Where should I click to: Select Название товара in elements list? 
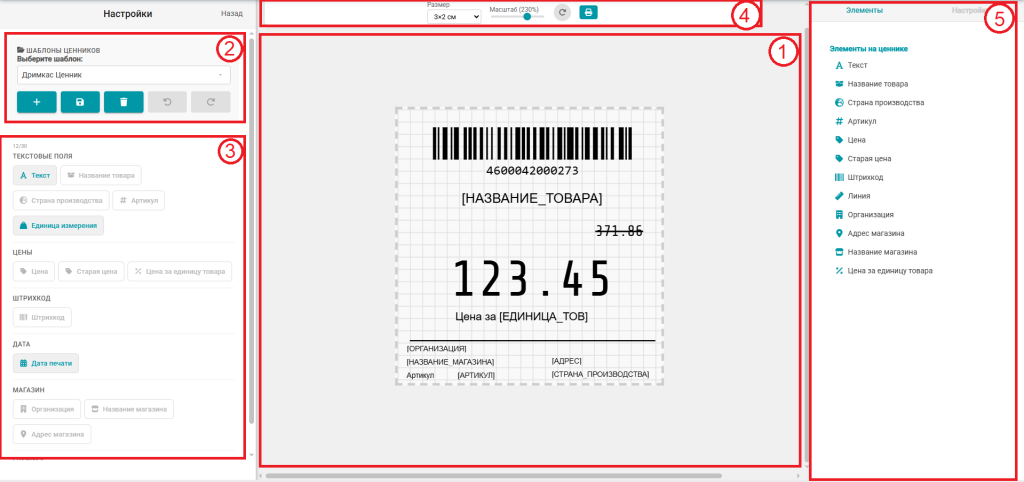pyautogui.click(x=871, y=84)
